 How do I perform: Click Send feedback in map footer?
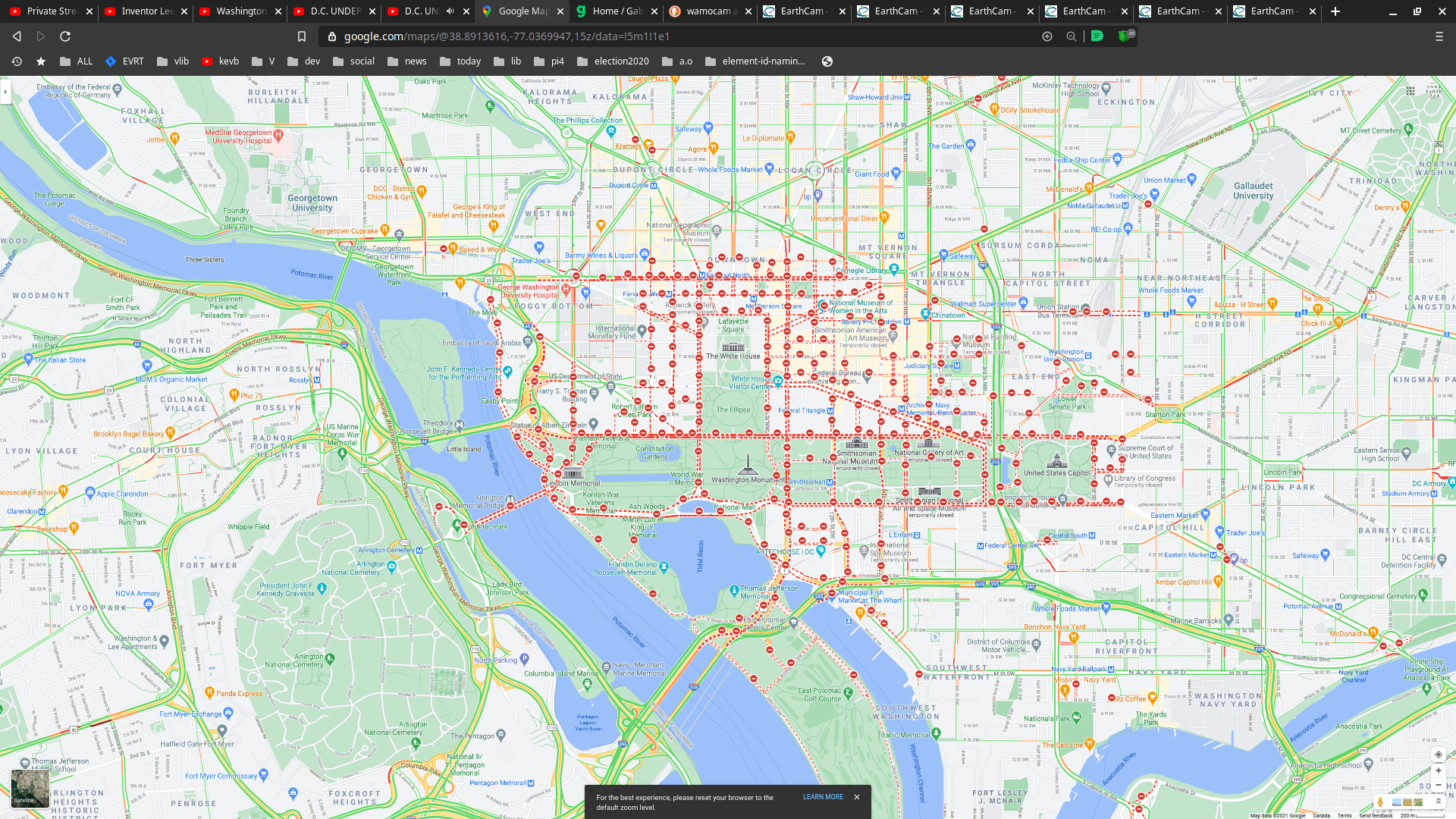point(1376,815)
